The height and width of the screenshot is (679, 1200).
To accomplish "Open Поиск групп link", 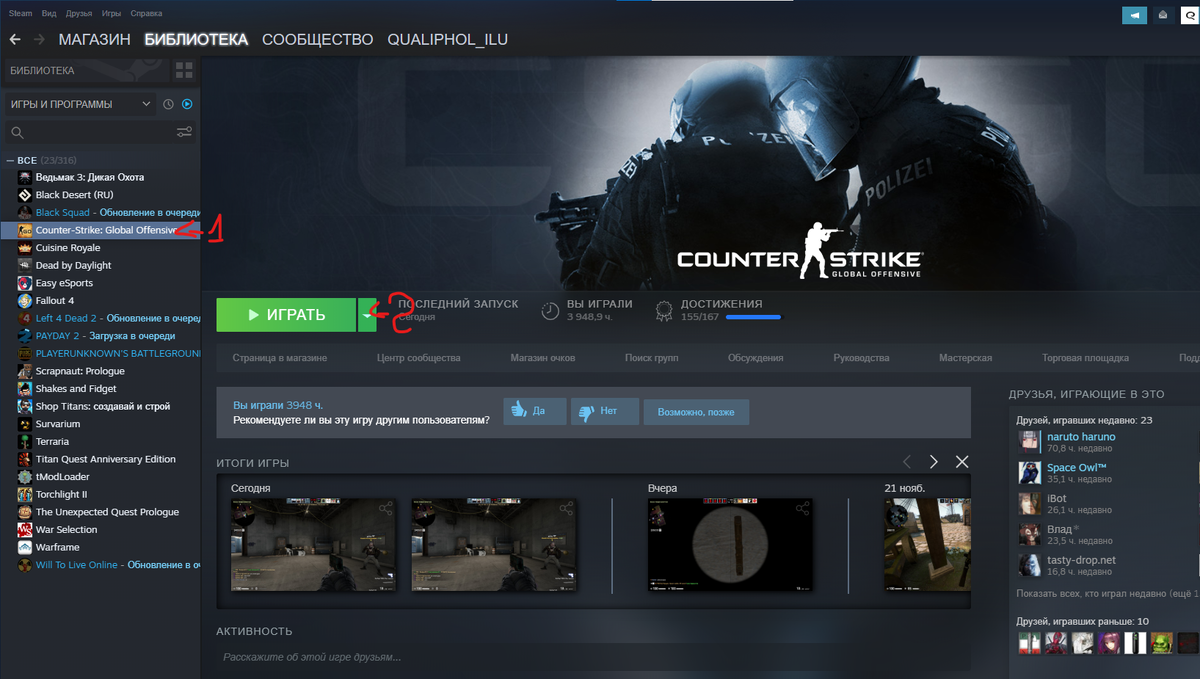I will point(651,358).
